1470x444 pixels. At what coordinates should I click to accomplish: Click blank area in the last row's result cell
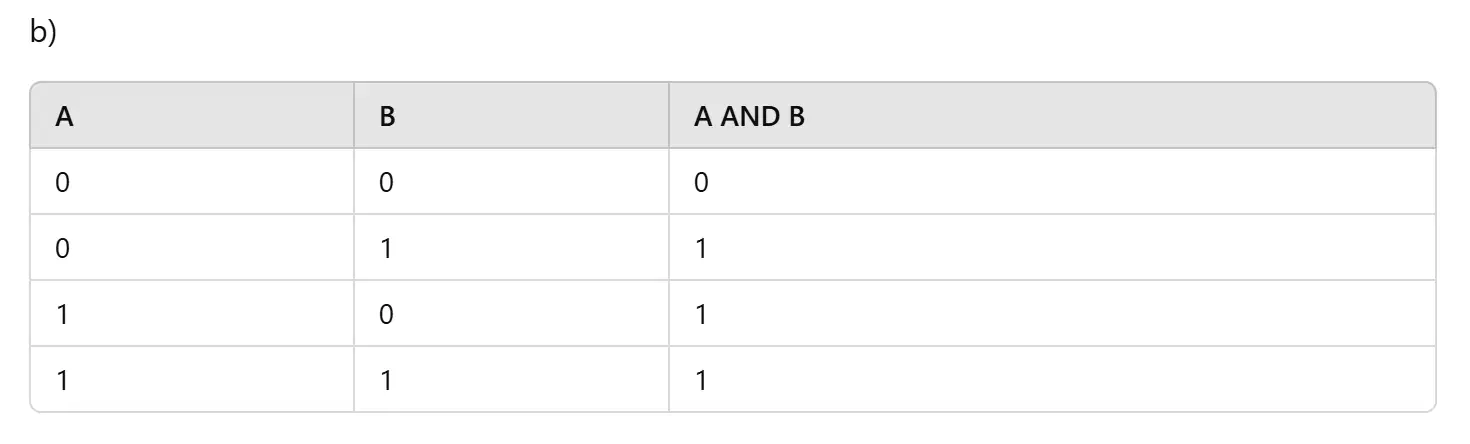[1070, 380]
